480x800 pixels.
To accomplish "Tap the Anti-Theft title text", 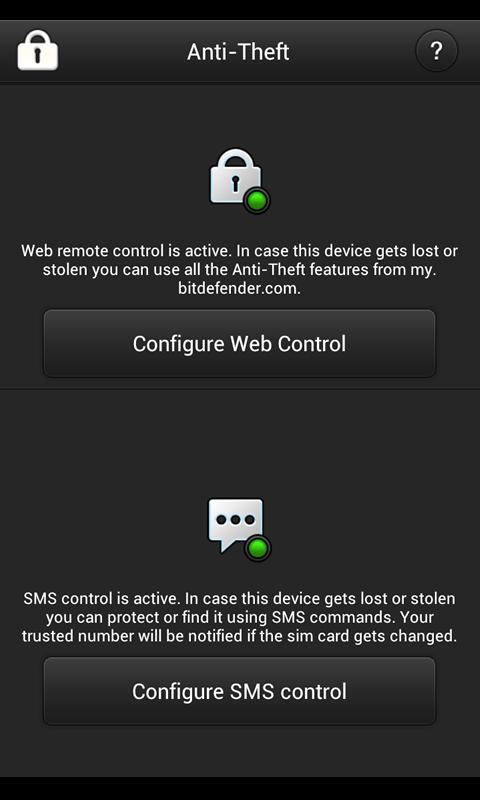I will click(x=238, y=52).
